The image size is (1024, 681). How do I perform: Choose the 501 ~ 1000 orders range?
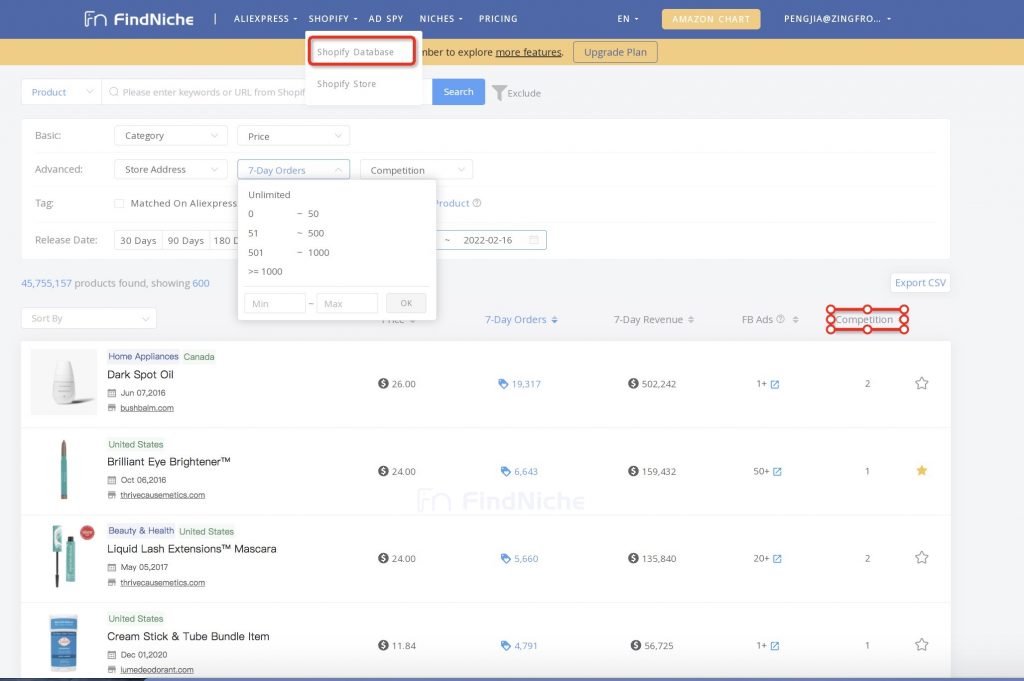[x=289, y=253]
